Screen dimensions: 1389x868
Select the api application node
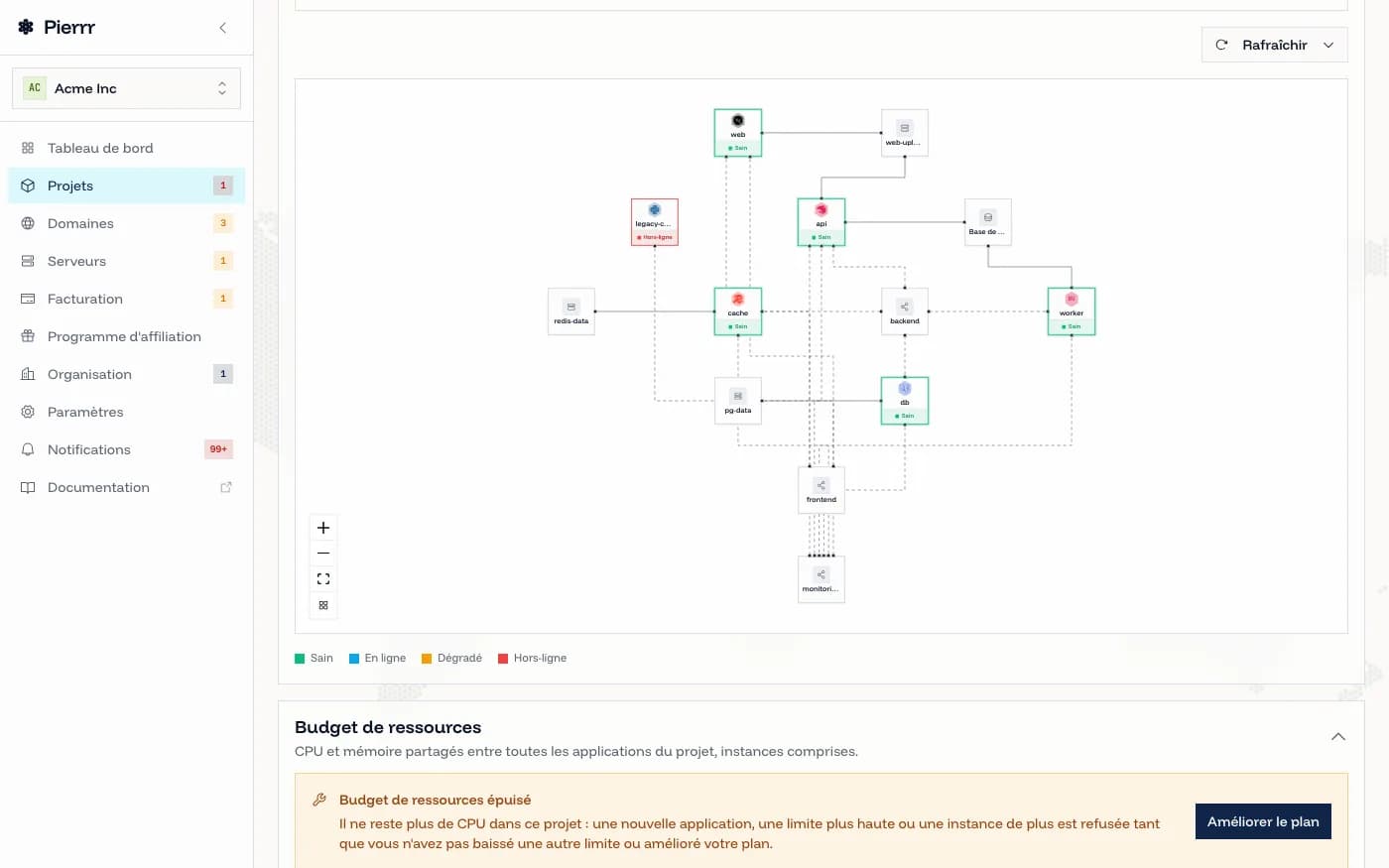tap(821, 222)
